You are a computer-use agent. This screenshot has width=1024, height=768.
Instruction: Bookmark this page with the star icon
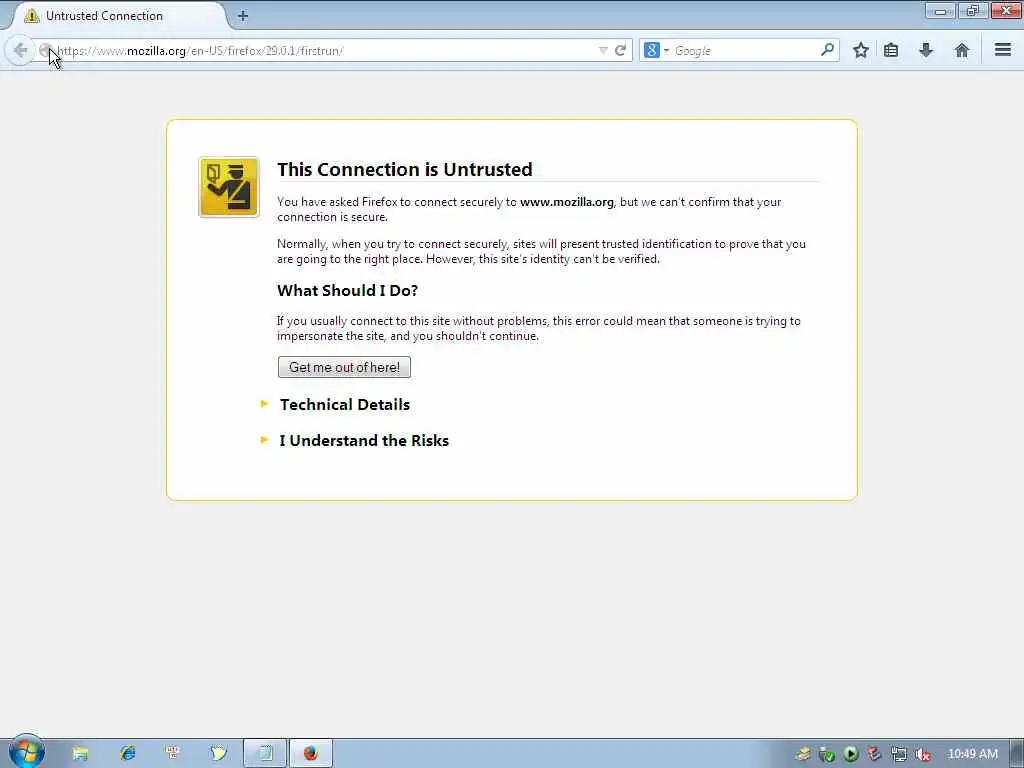click(861, 50)
